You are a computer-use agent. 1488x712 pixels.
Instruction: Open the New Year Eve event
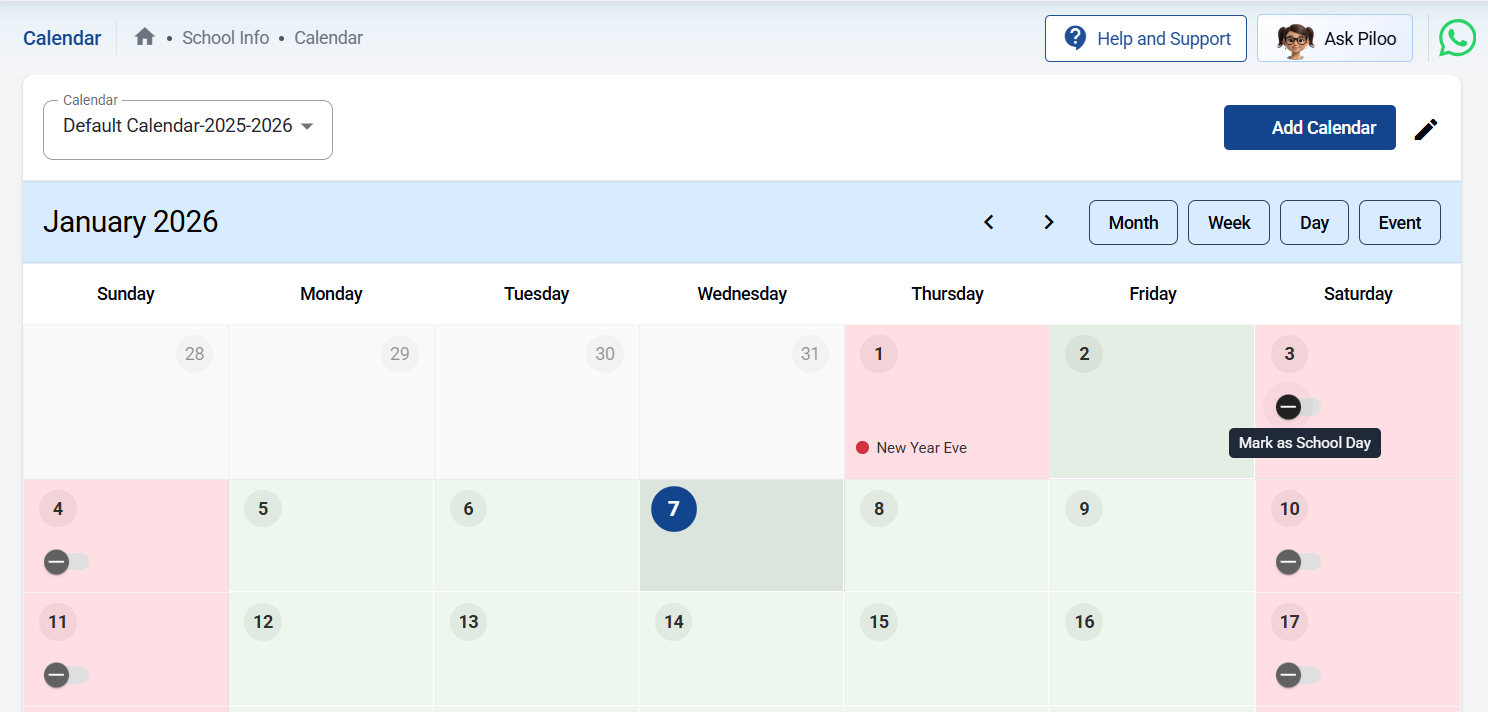[921, 448]
